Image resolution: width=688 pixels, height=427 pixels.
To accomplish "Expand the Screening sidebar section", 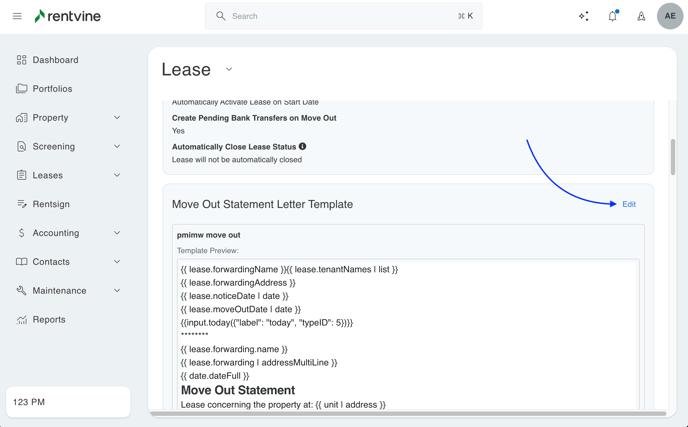I will tap(117, 147).
